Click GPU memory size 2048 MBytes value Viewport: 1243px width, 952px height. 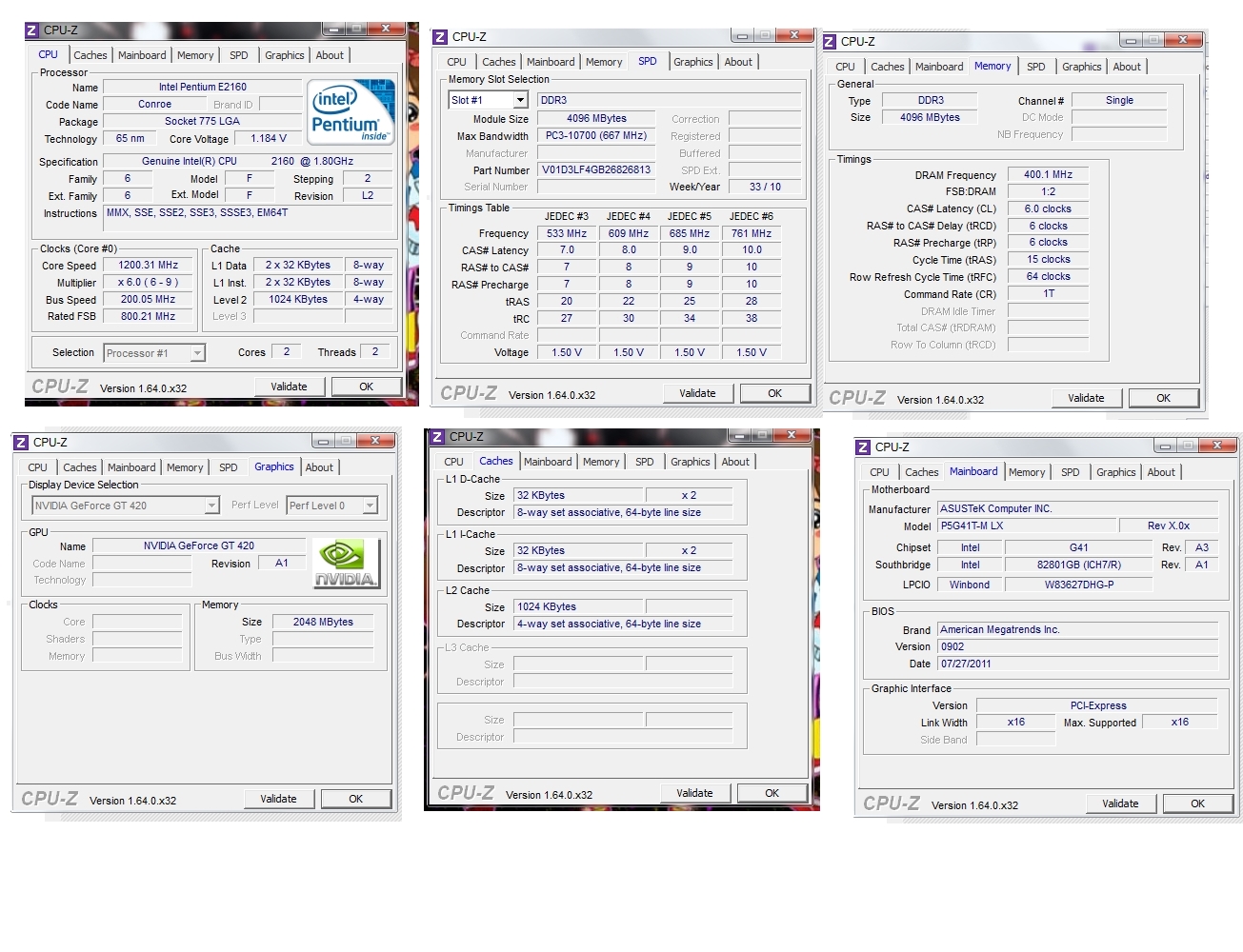[x=323, y=623]
